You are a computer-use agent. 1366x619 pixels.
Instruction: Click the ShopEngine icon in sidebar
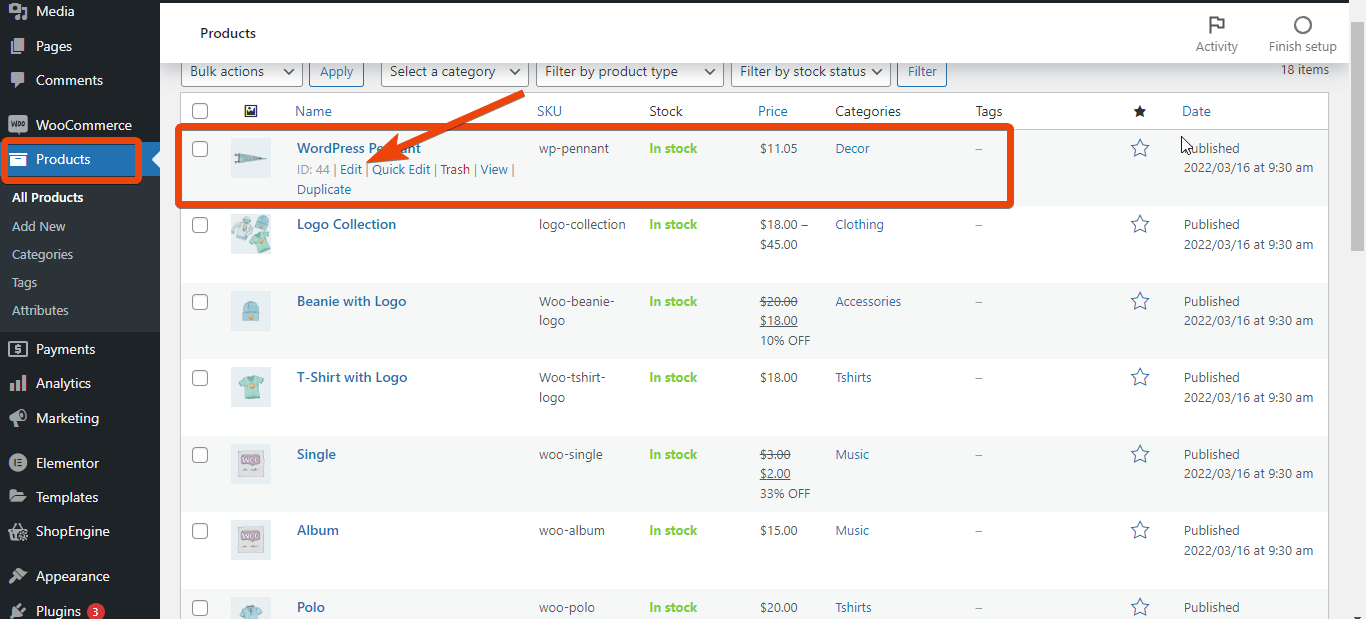coord(18,531)
